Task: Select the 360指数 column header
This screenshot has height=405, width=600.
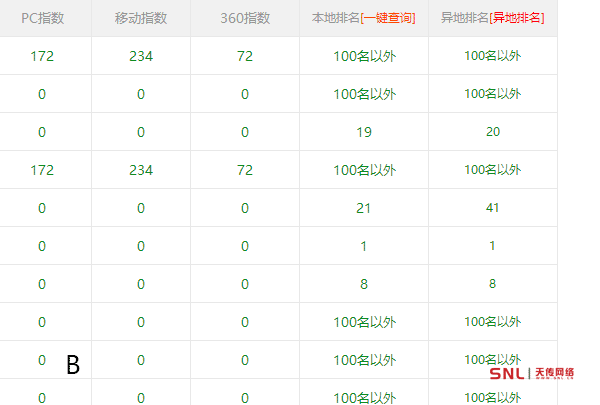Action: pos(245,18)
